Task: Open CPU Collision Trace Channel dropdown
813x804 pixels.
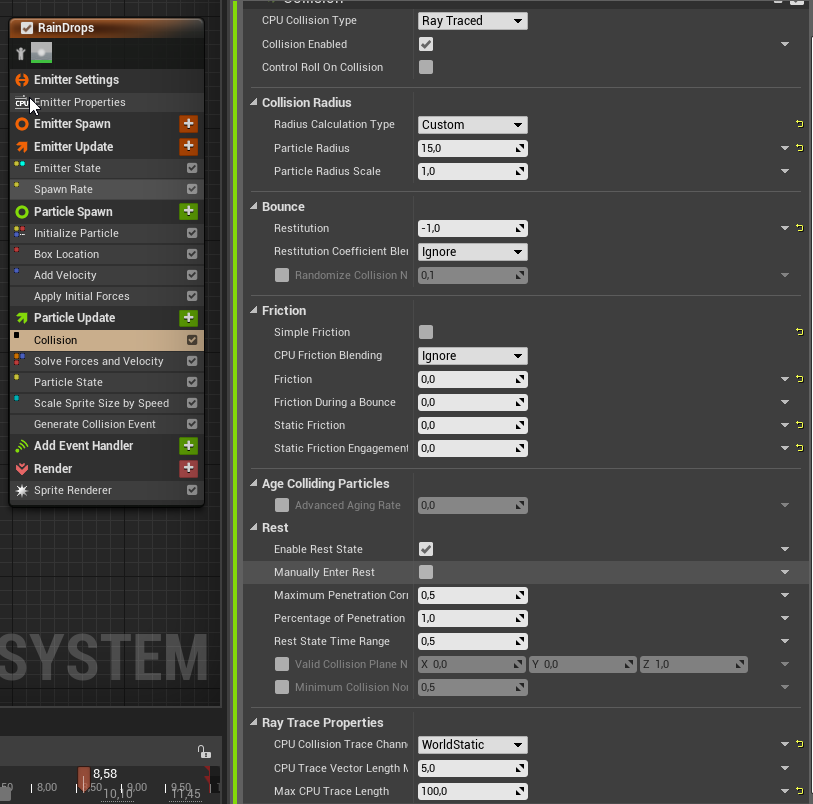Action: 472,745
